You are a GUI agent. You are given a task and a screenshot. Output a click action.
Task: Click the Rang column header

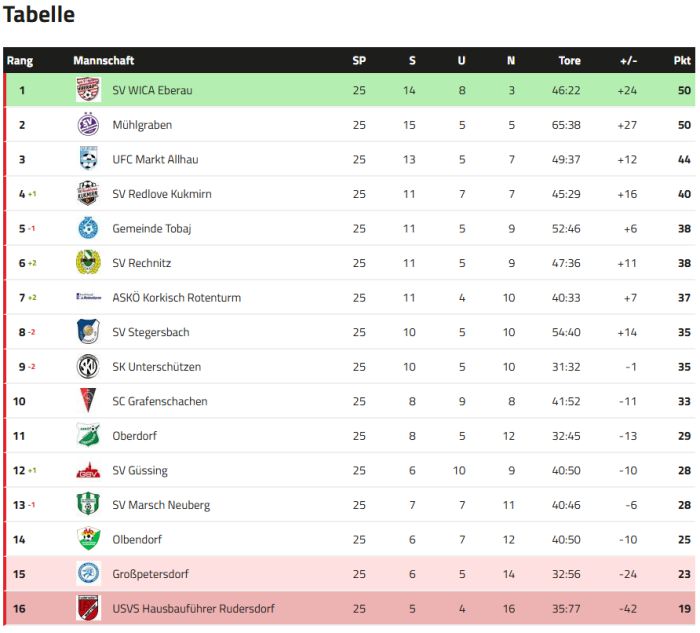[20, 61]
